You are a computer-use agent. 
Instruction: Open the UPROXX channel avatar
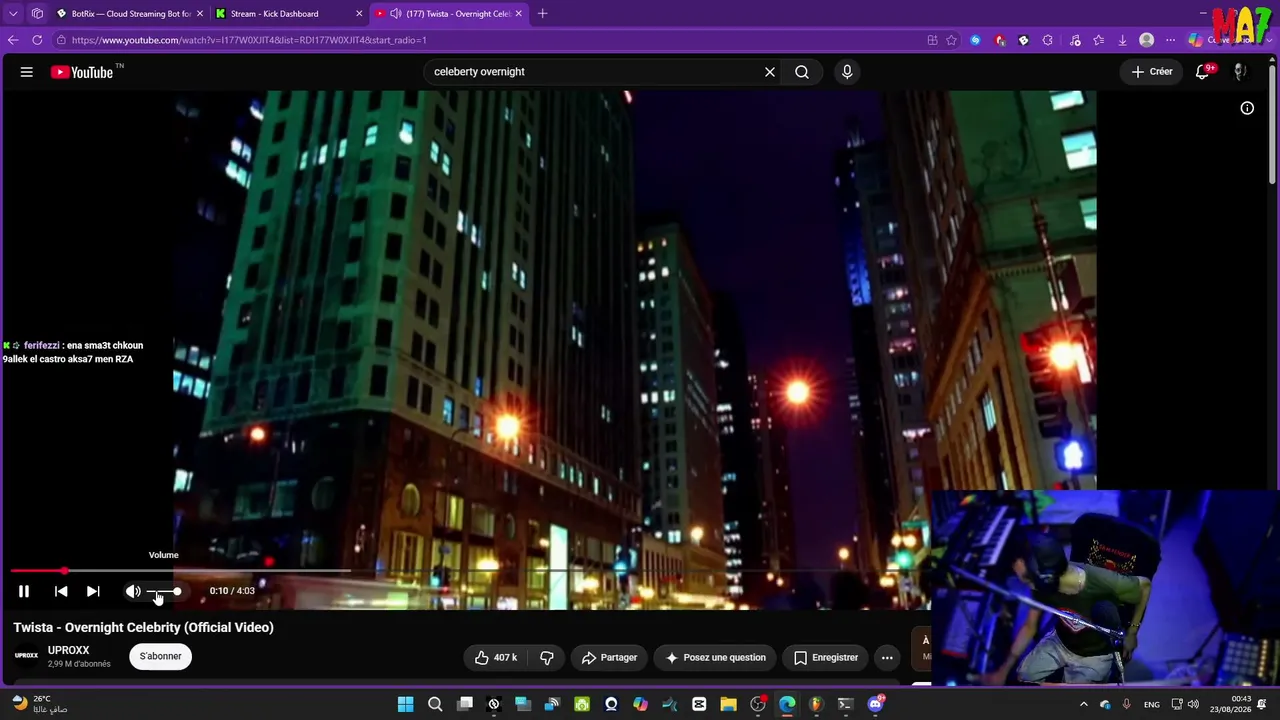(x=27, y=656)
